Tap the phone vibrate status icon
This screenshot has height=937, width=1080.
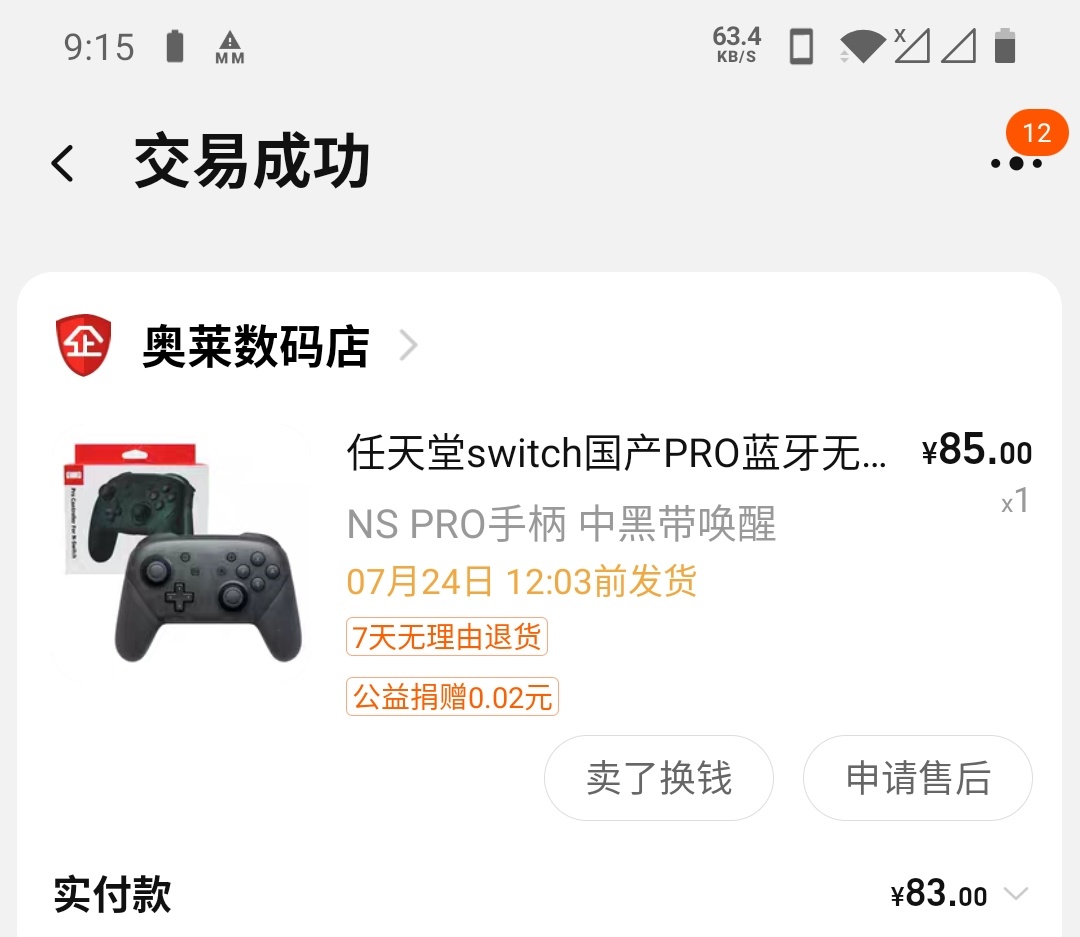click(x=800, y=47)
